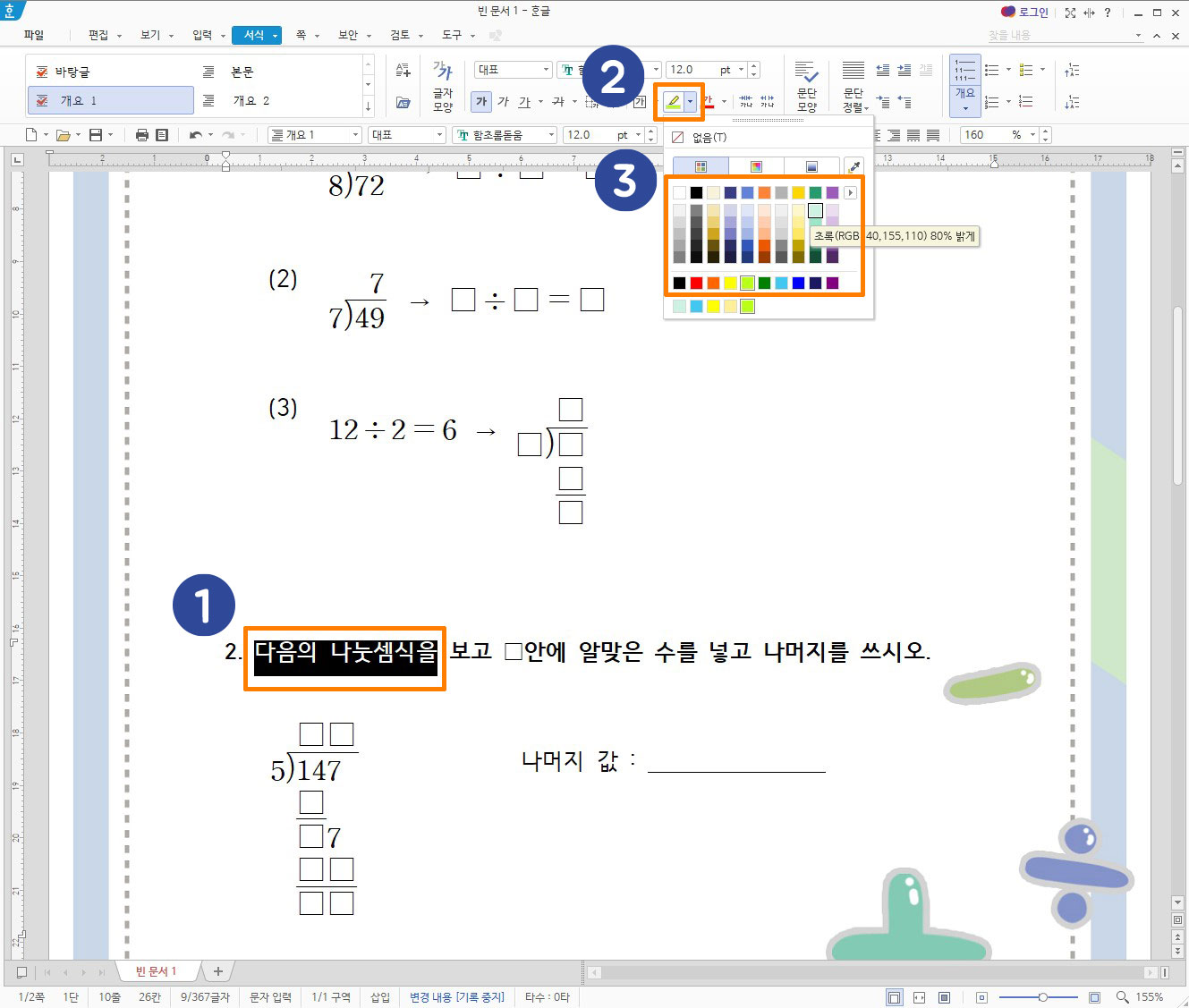Open the font size unit dropdown in ribbon
This screenshot has width=1189, height=1008.
point(741,70)
